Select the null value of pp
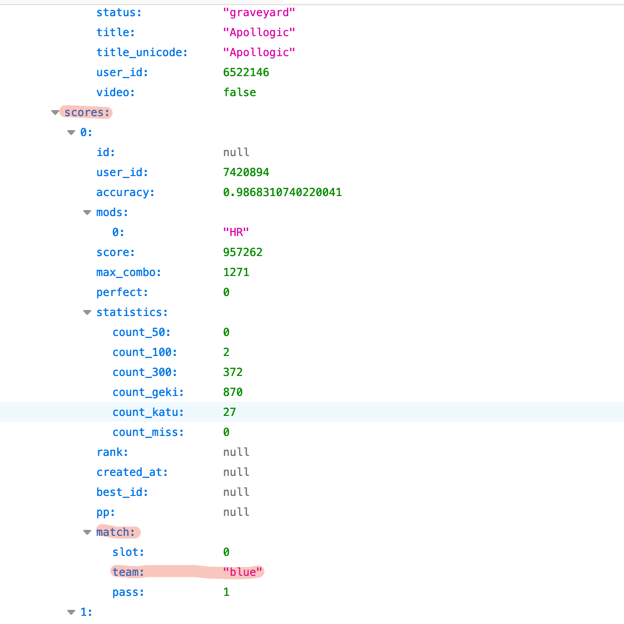Viewport: 624px width, 624px height. 236,512
